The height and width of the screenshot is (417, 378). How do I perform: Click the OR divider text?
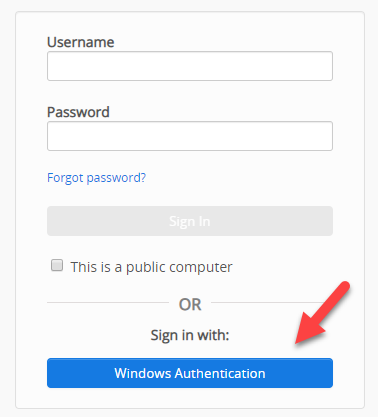pyautogui.click(x=190, y=304)
